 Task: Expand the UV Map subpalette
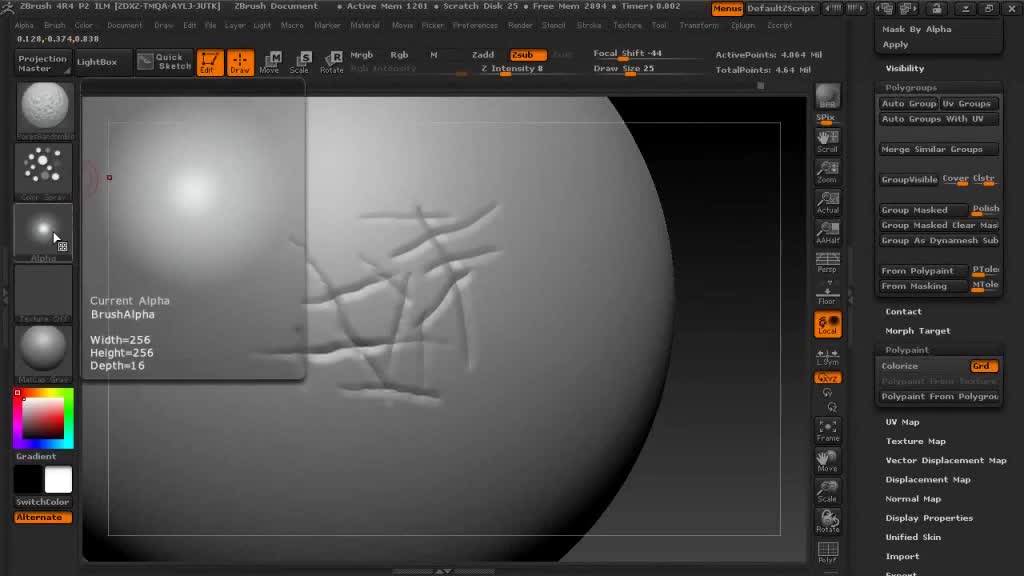(x=902, y=422)
